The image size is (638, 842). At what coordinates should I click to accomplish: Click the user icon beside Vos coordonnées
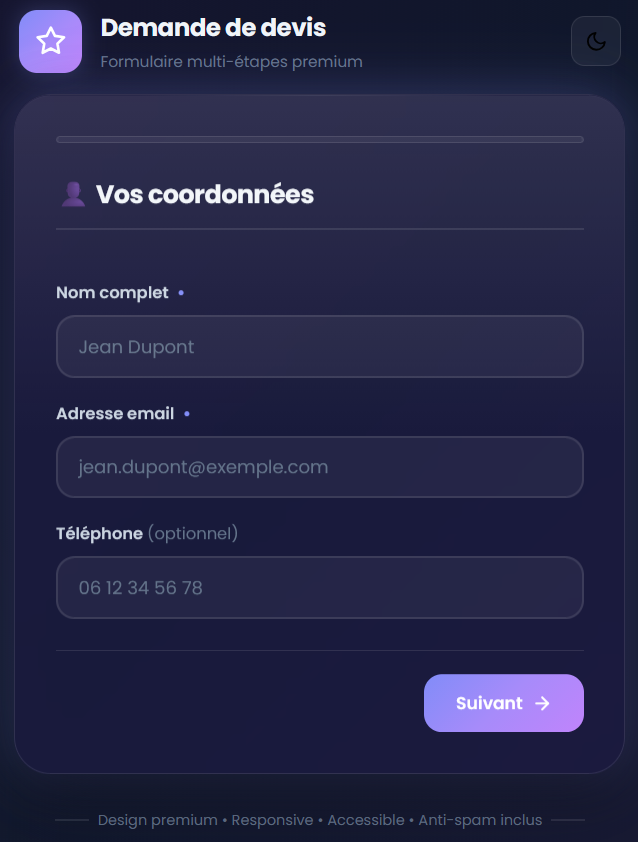[x=71, y=193]
